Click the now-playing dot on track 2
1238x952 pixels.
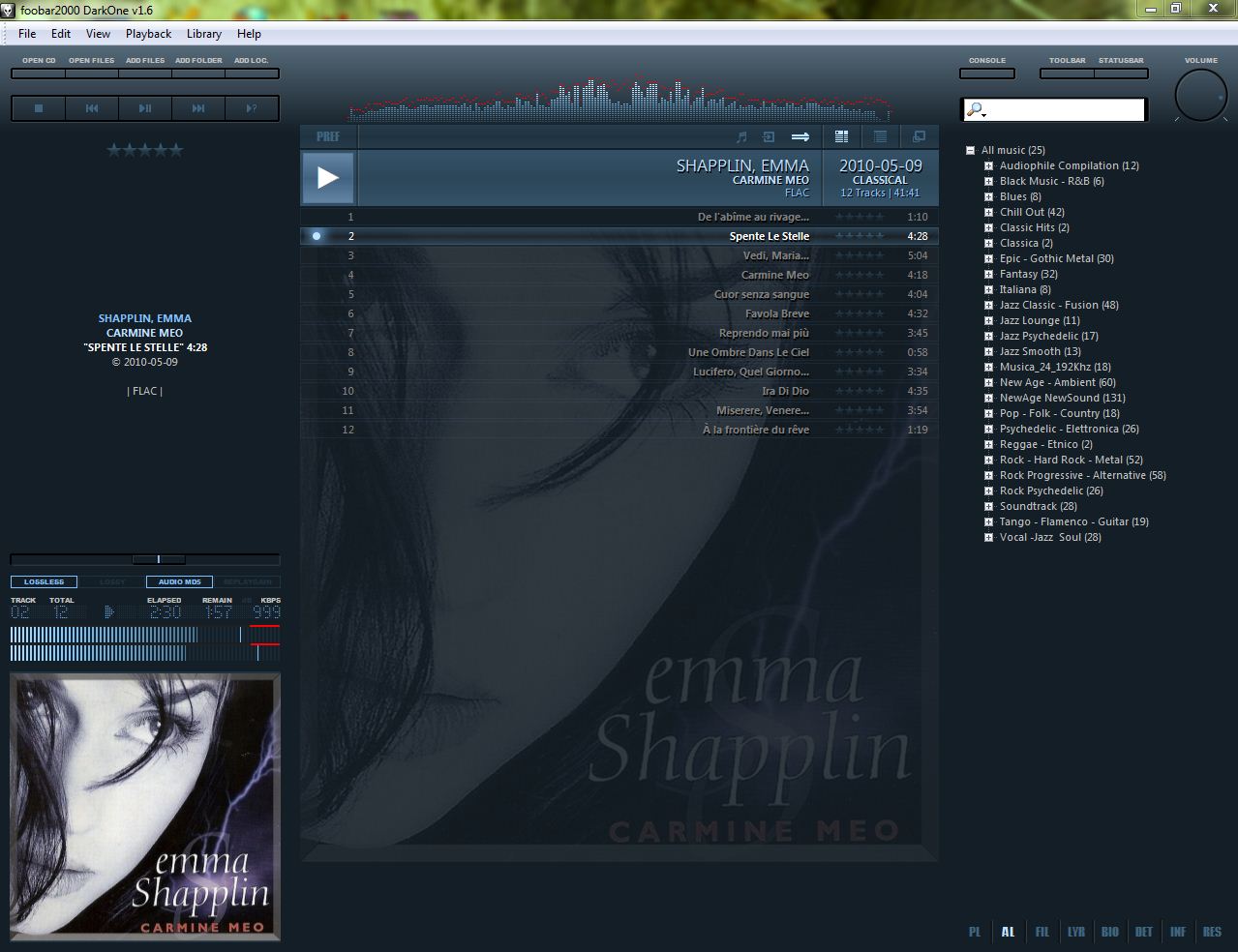coord(317,236)
